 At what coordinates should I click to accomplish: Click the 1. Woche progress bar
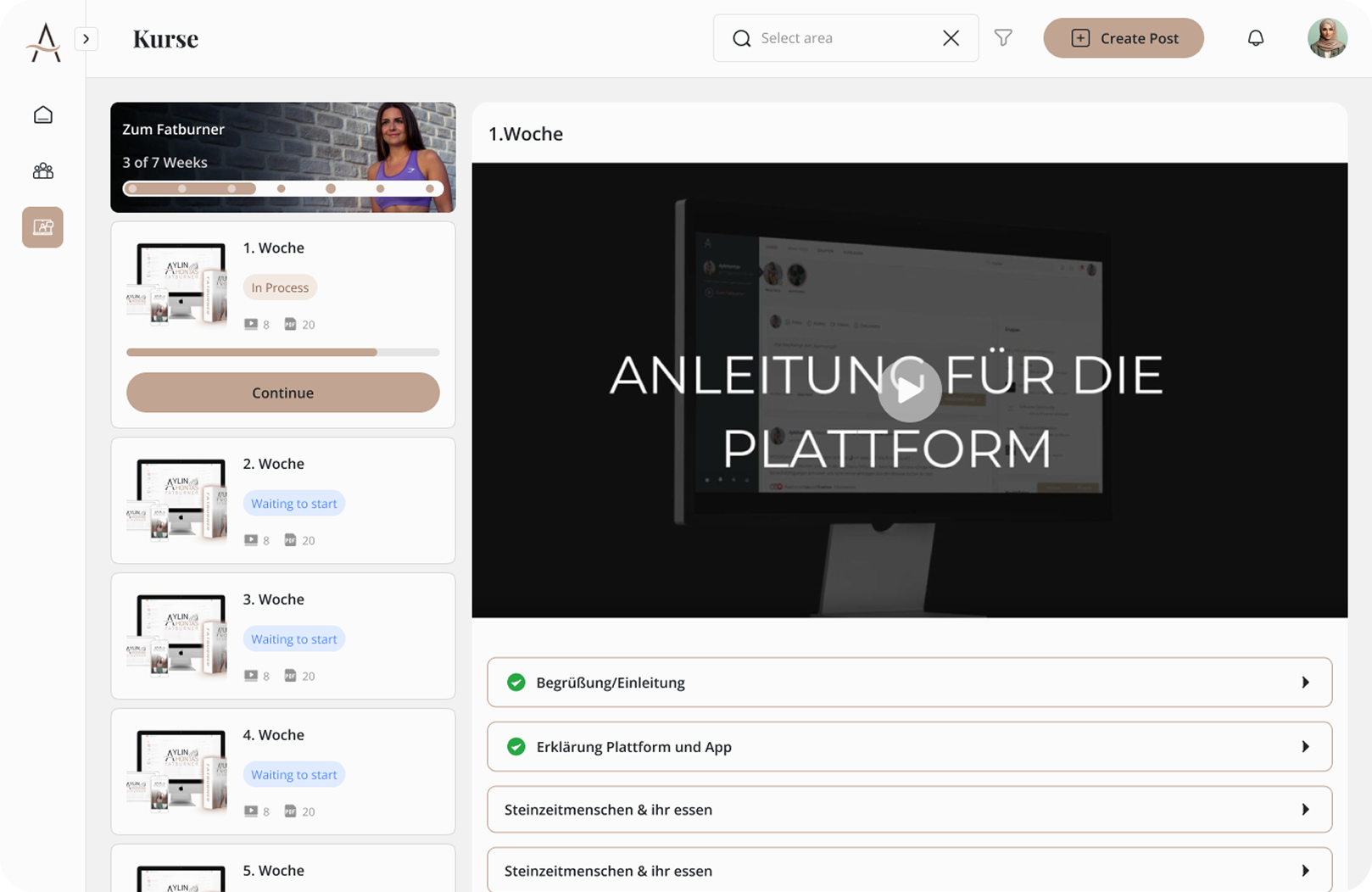coord(283,352)
